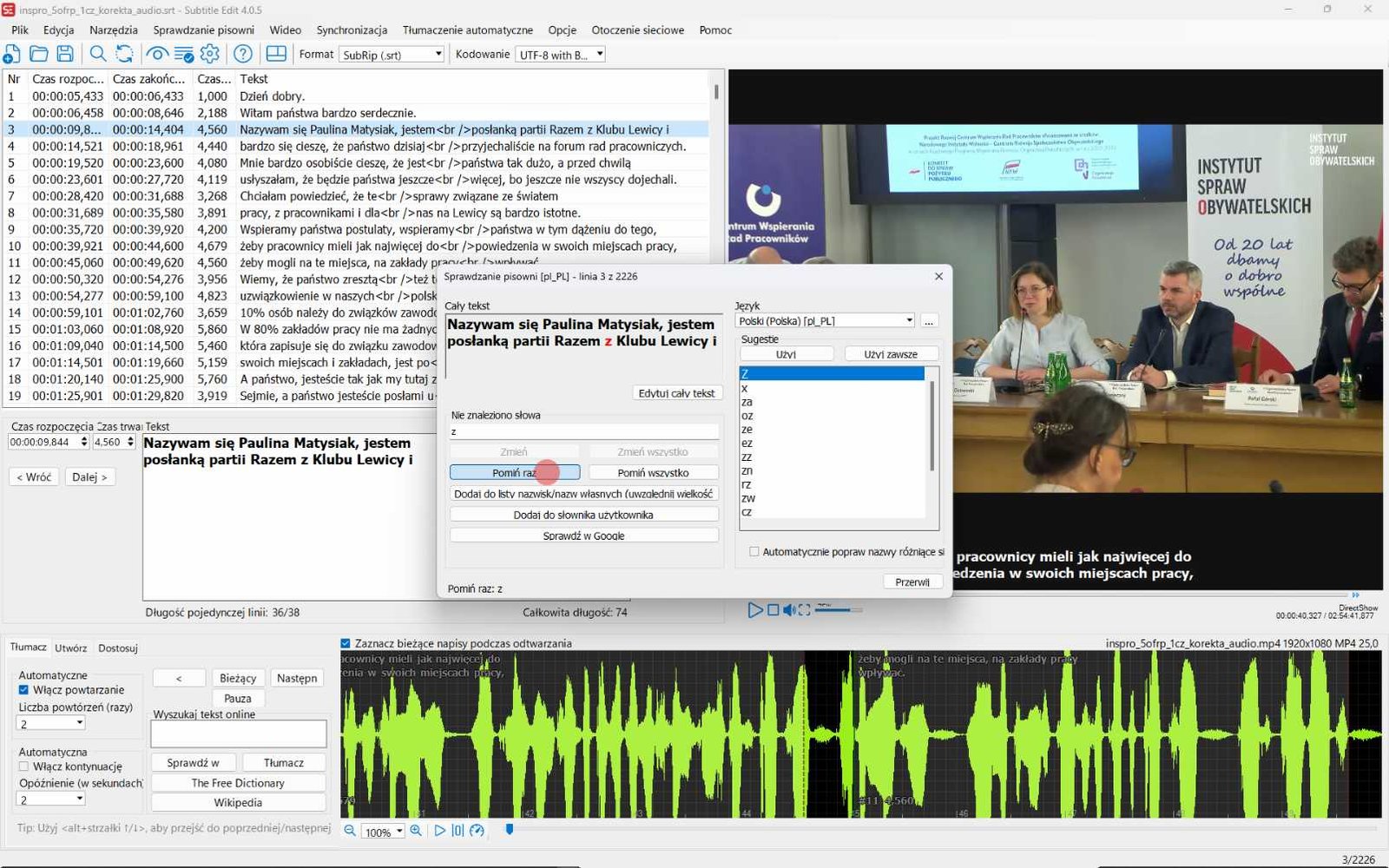1389x868 pixels.
Task: Click the 'Pomiń wszystko' button
Action: [x=654, y=472]
